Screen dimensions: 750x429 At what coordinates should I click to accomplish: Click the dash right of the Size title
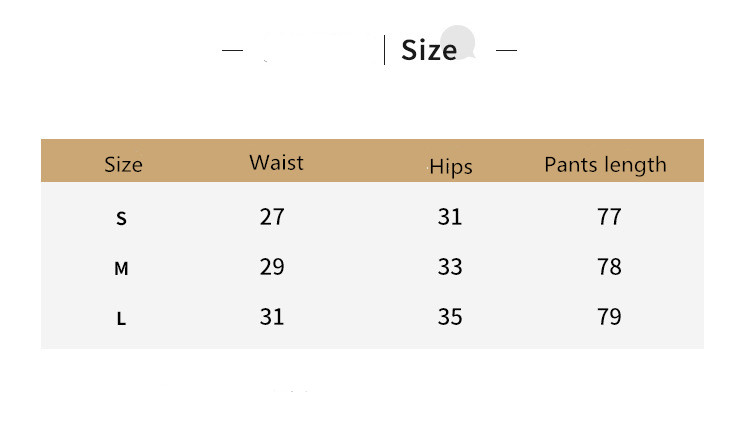click(x=506, y=50)
